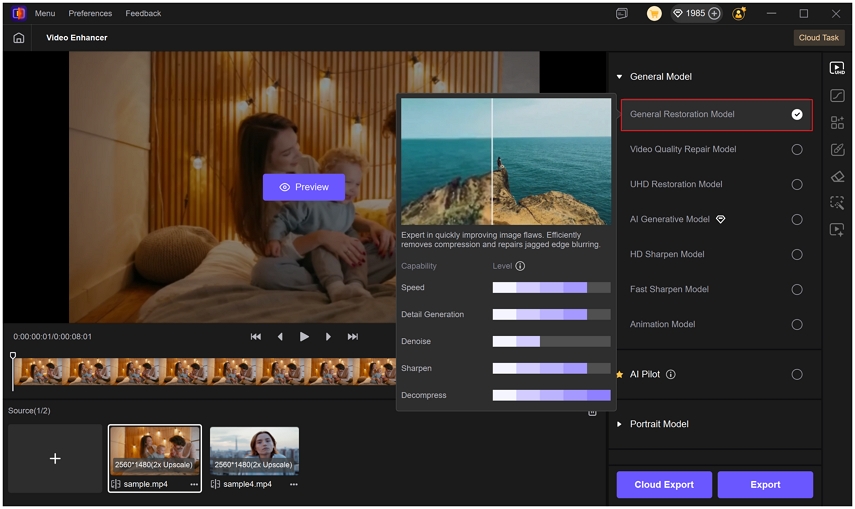Enable the AI Pilot option
Image resolution: width=855 pixels, height=509 pixels.
797,374
